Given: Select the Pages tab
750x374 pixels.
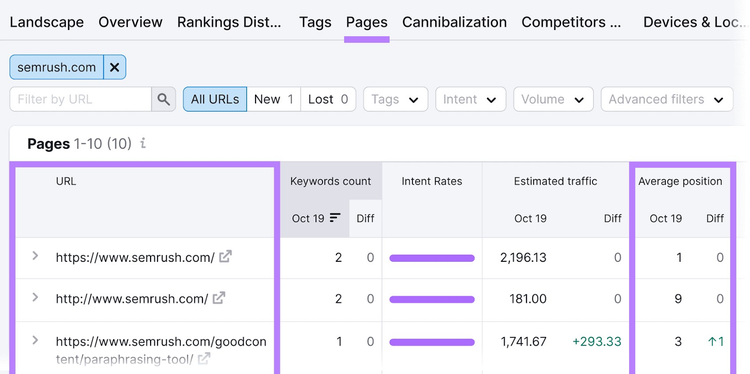Looking at the screenshot, I should 367,22.
